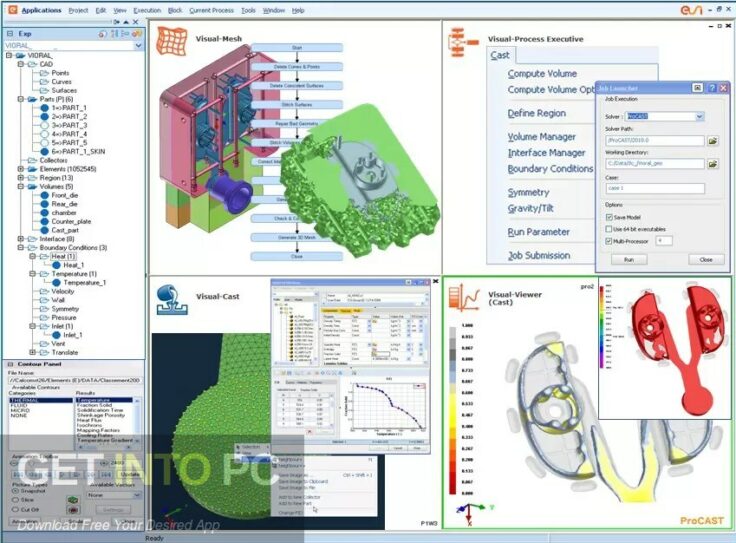Click the Run button in Job Launcher
Viewport: 736px width, 543px height.
tap(629, 260)
